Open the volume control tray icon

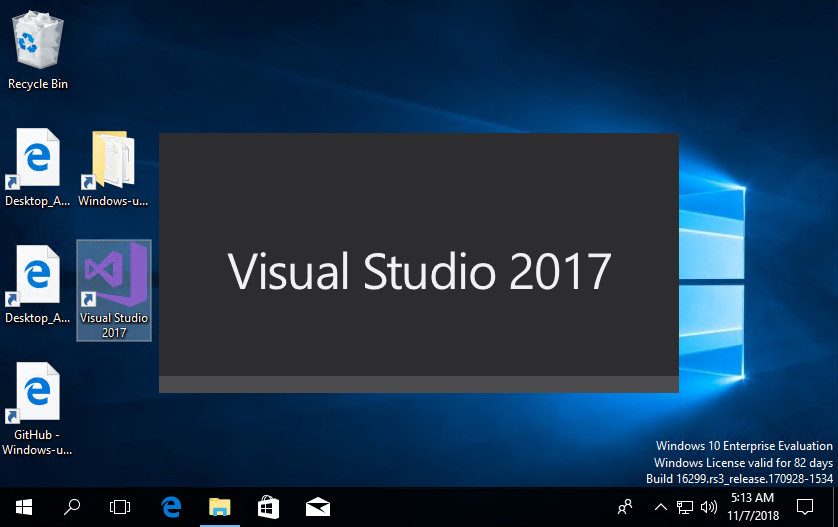tap(709, 507)
